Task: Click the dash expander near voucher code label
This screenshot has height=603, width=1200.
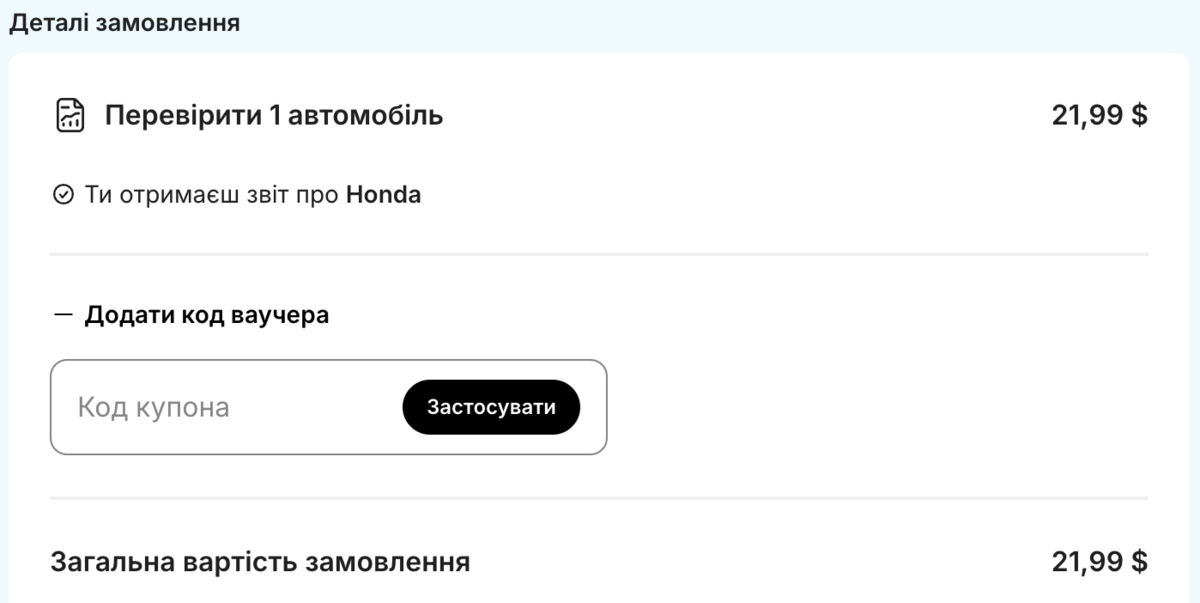Action: [x=62, y=314]
